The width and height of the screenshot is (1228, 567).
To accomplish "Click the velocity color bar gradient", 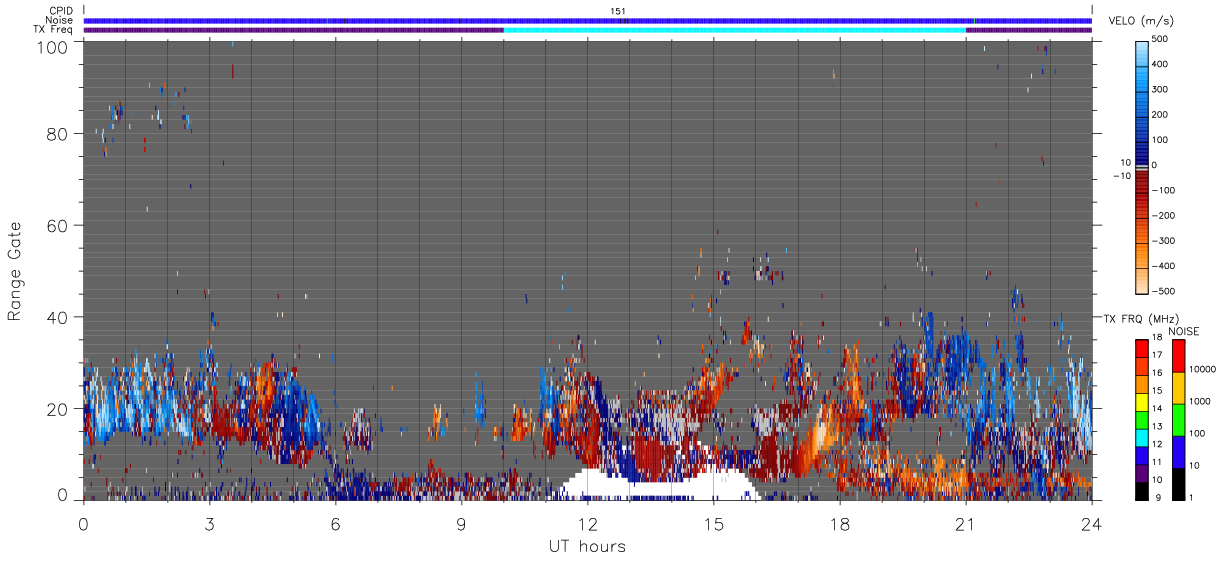I will [1143, 166].
